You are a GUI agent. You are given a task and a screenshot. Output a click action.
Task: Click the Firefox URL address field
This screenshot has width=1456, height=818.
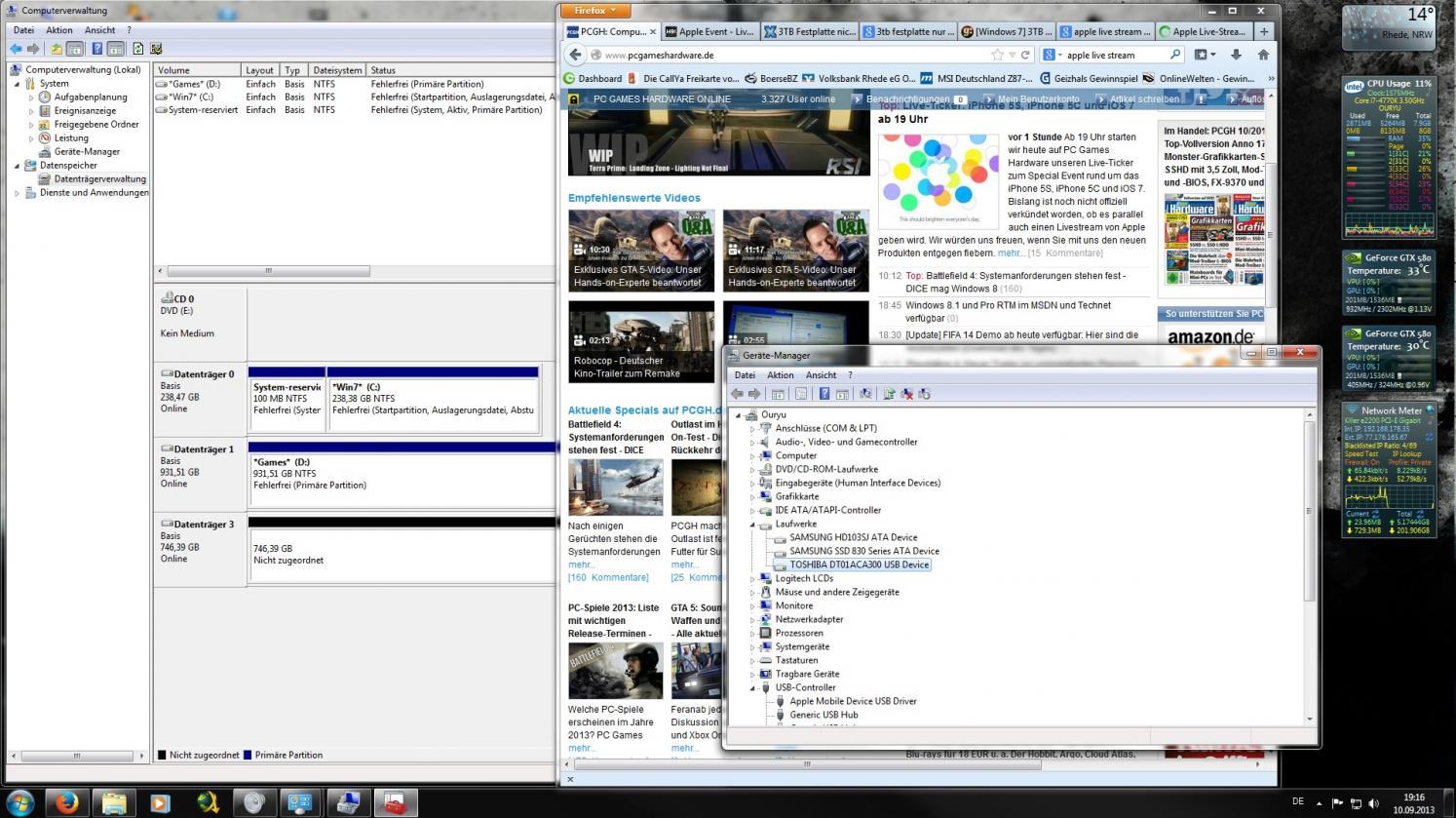[x=794, y=56]
